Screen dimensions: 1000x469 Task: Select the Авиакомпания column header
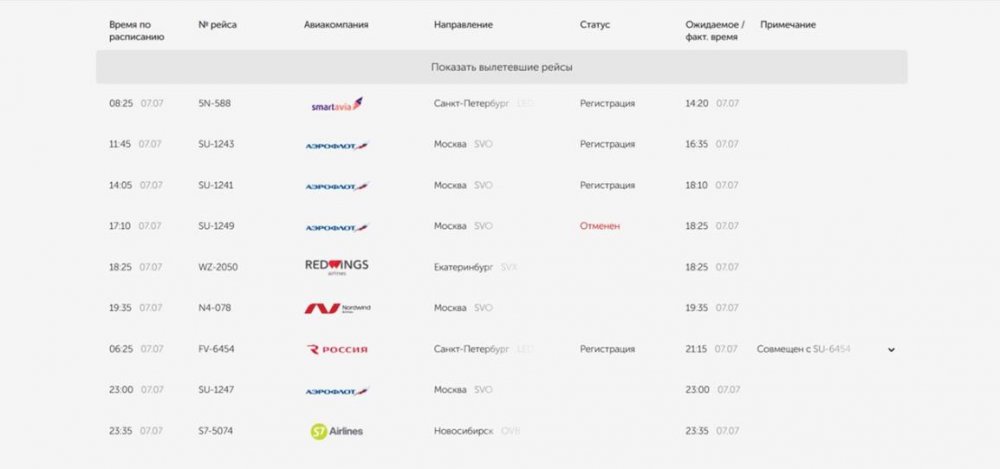pos(336,25)
